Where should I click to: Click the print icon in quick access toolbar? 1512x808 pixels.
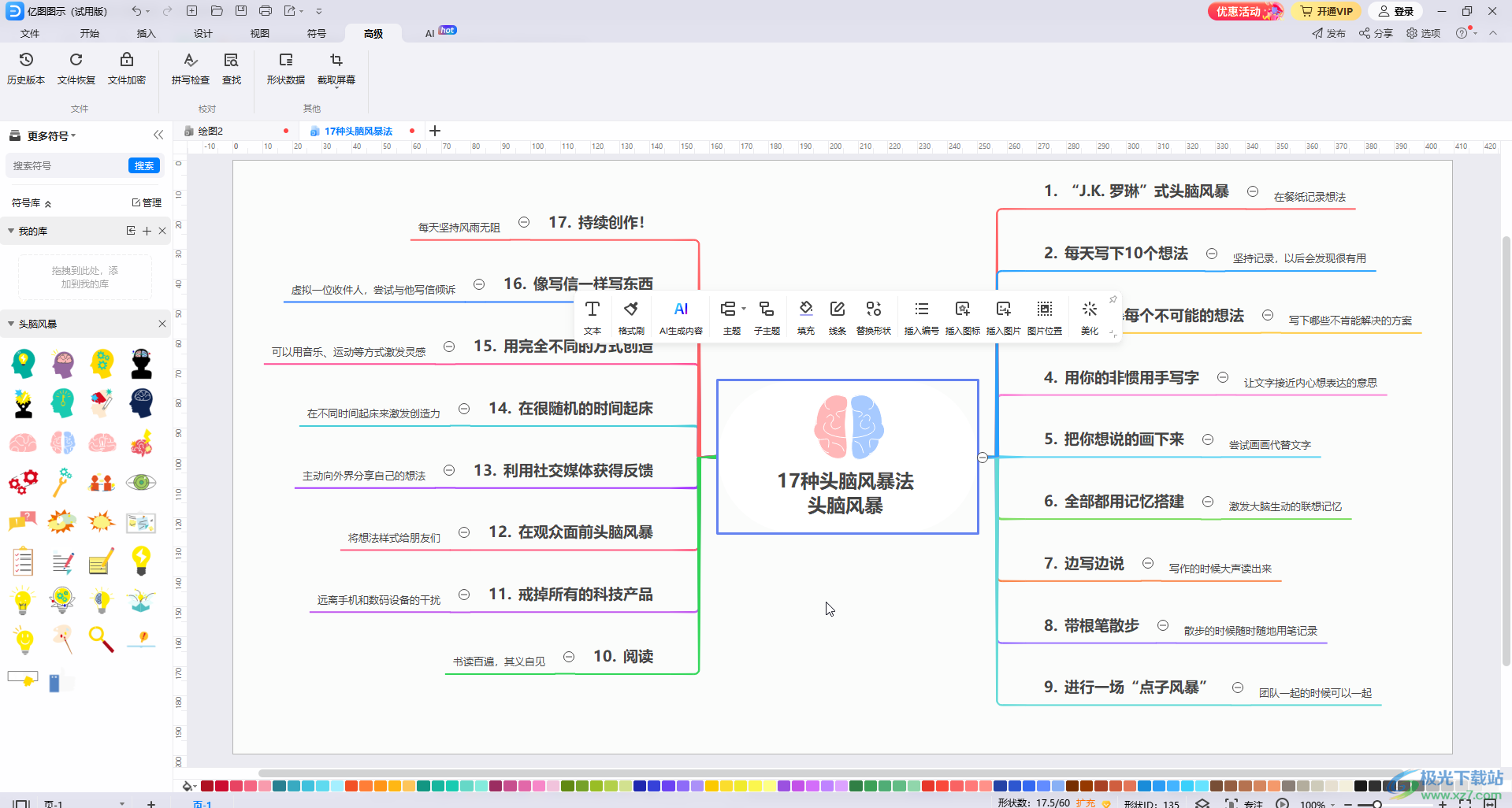coord(266,11)
